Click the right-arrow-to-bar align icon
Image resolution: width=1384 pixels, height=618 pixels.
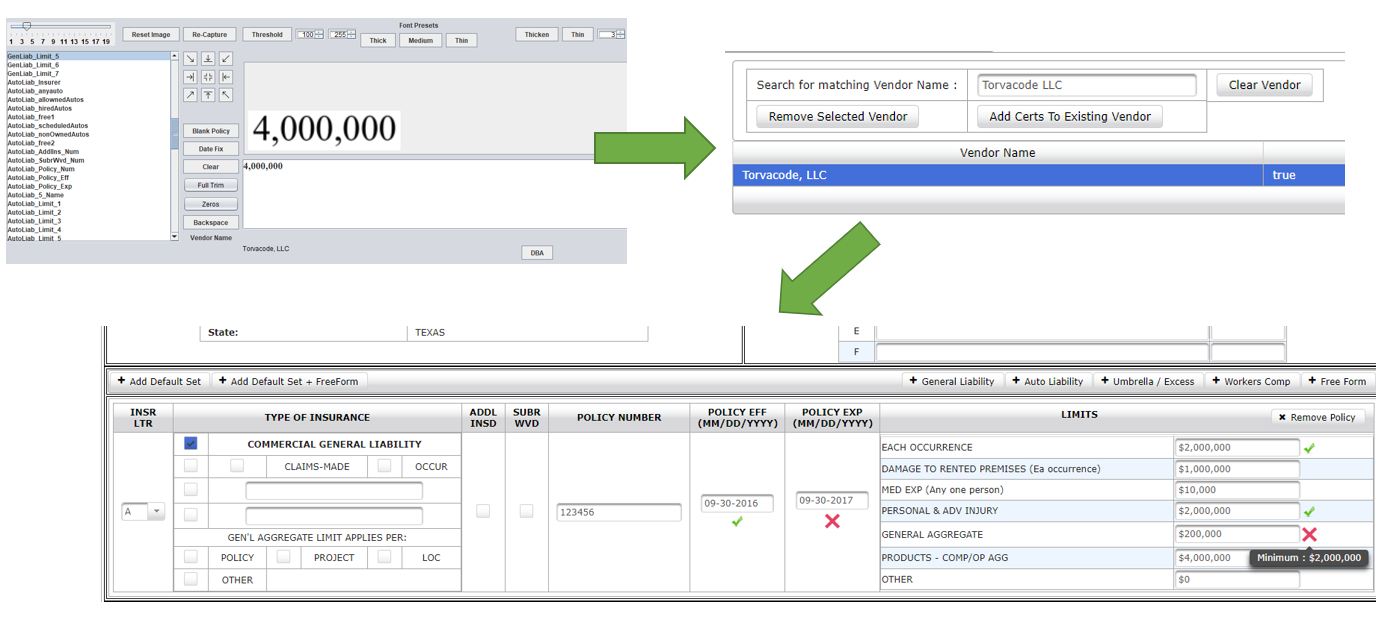click(190, 77)
